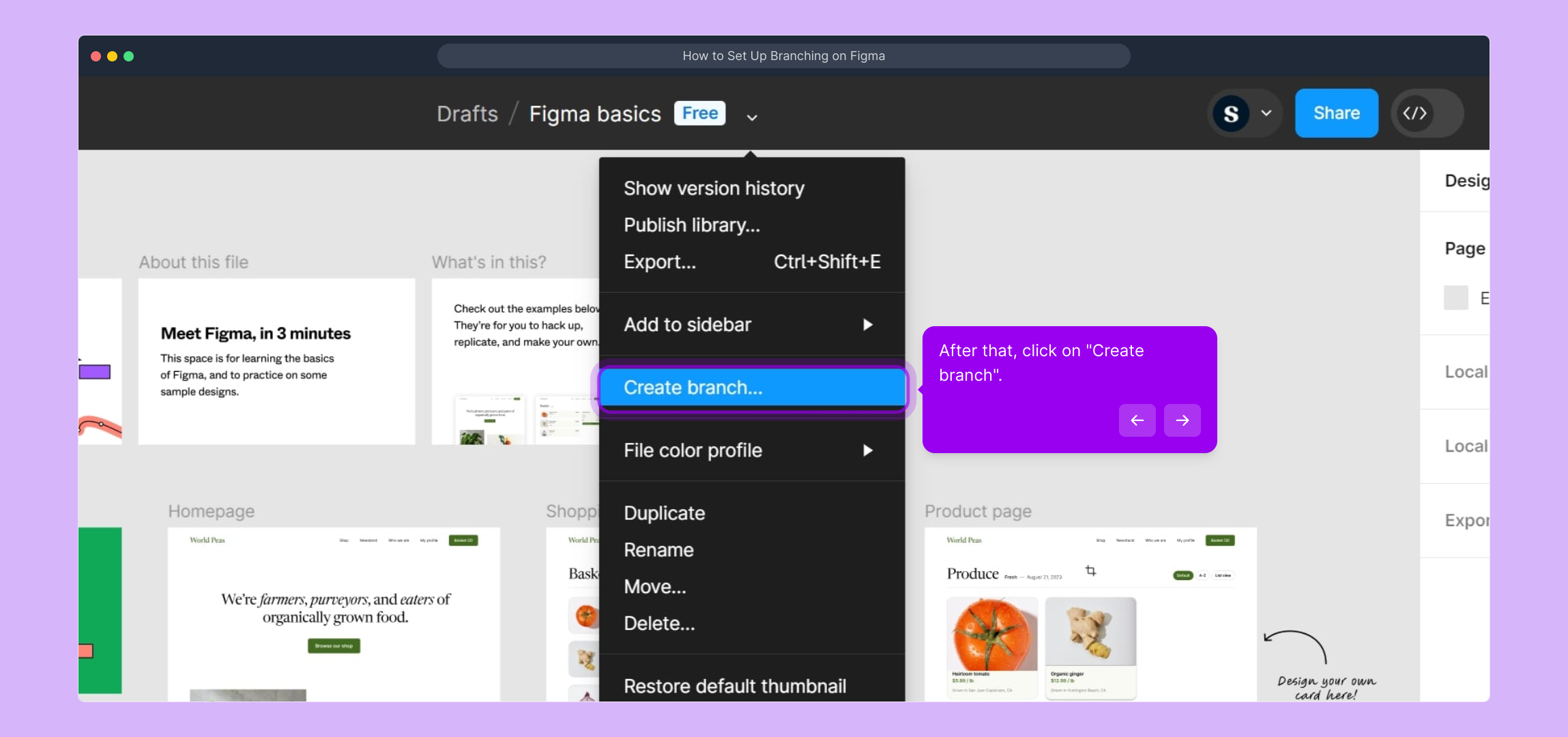
Task: Click the Drafts breadcrumb link
Action: (467, 113)
